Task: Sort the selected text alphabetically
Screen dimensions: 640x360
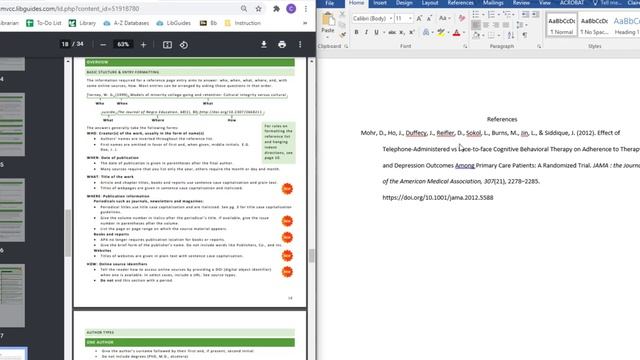Action: pyautogui.click(x=511, y=36)
